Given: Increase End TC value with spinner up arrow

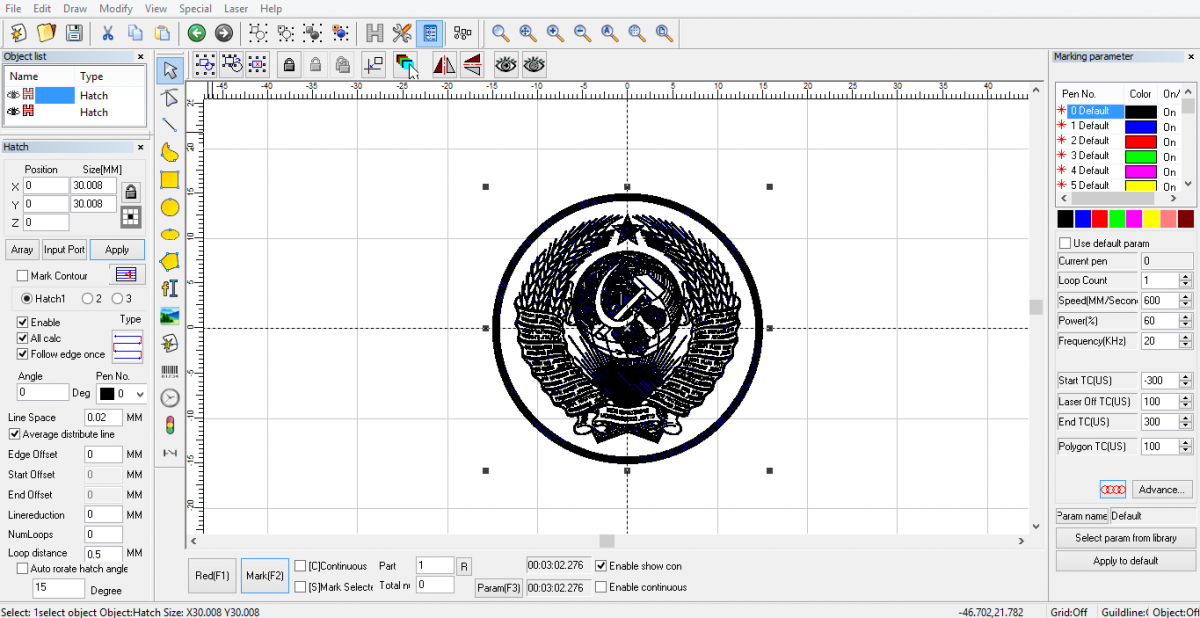Looking at the screenshot, I should pos(1186,418).
